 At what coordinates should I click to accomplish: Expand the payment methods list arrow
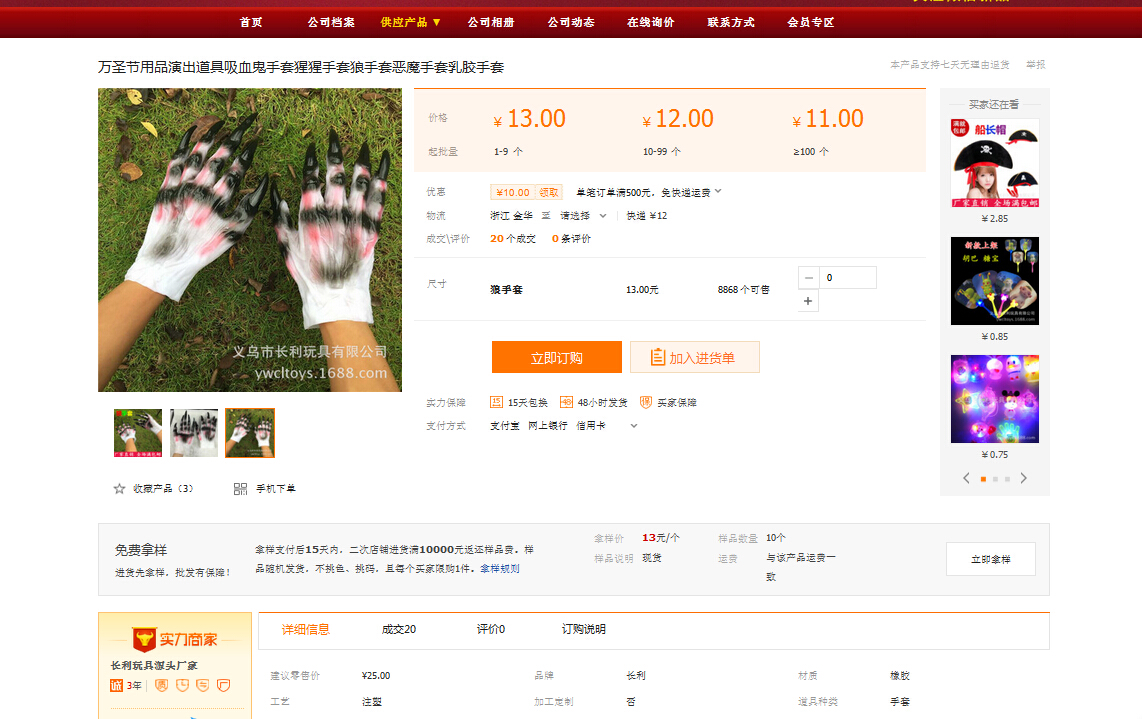coord(633,426)
